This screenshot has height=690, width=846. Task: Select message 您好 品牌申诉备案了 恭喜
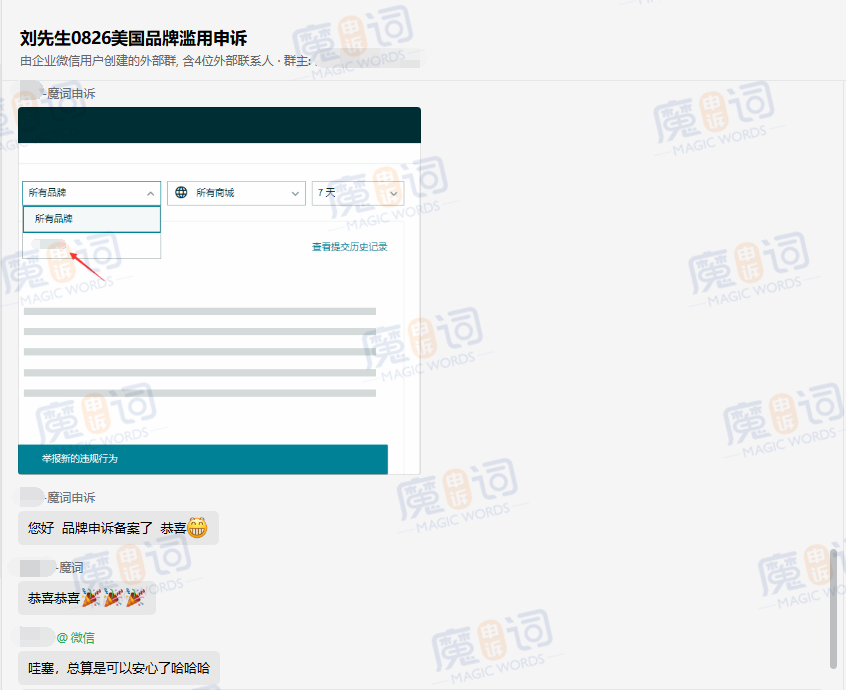[118, 528]
